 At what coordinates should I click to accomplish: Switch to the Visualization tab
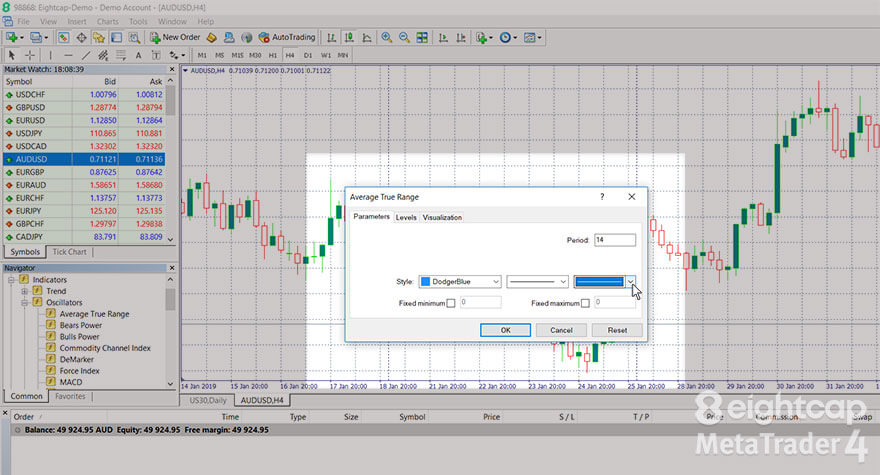(x=442, y=217)
